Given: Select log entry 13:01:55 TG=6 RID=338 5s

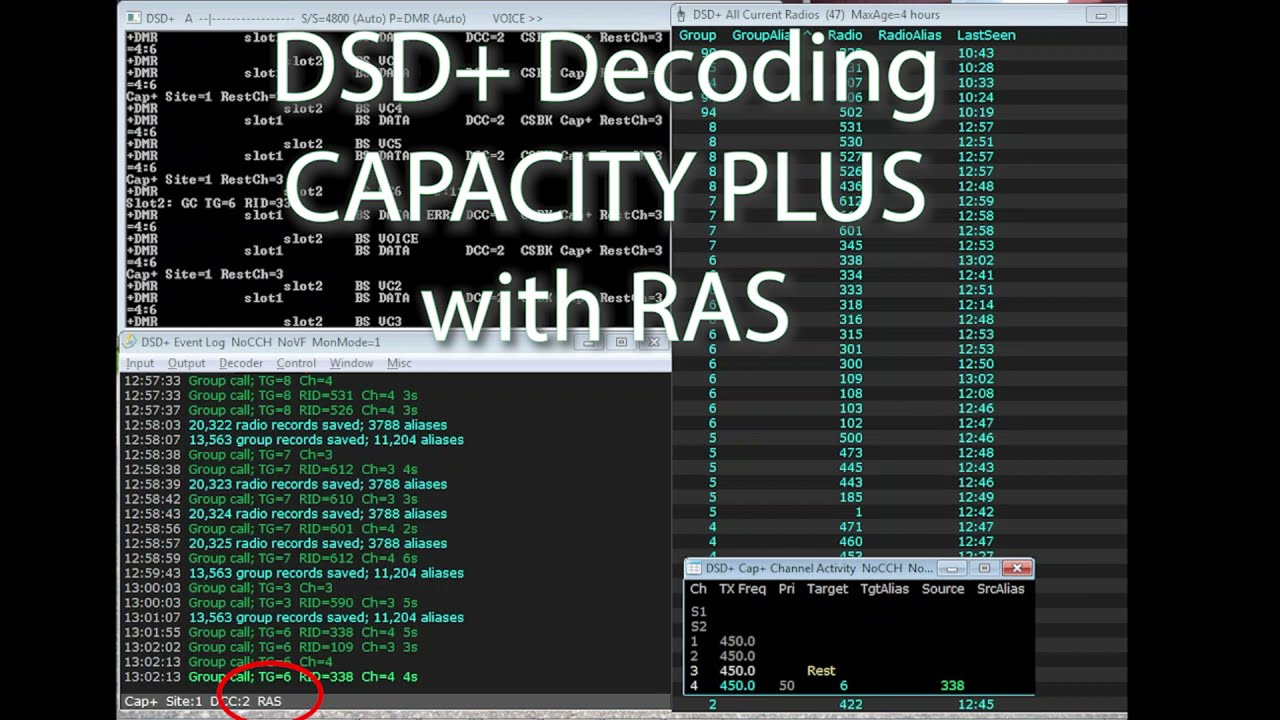Looking at the screenshot, I should (x=271, y=632).
